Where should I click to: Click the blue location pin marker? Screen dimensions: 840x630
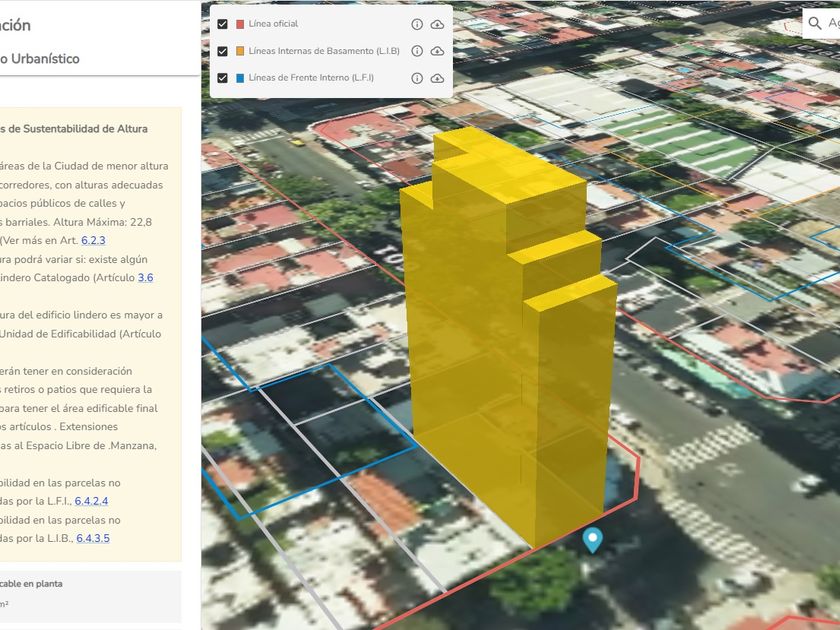593,540
